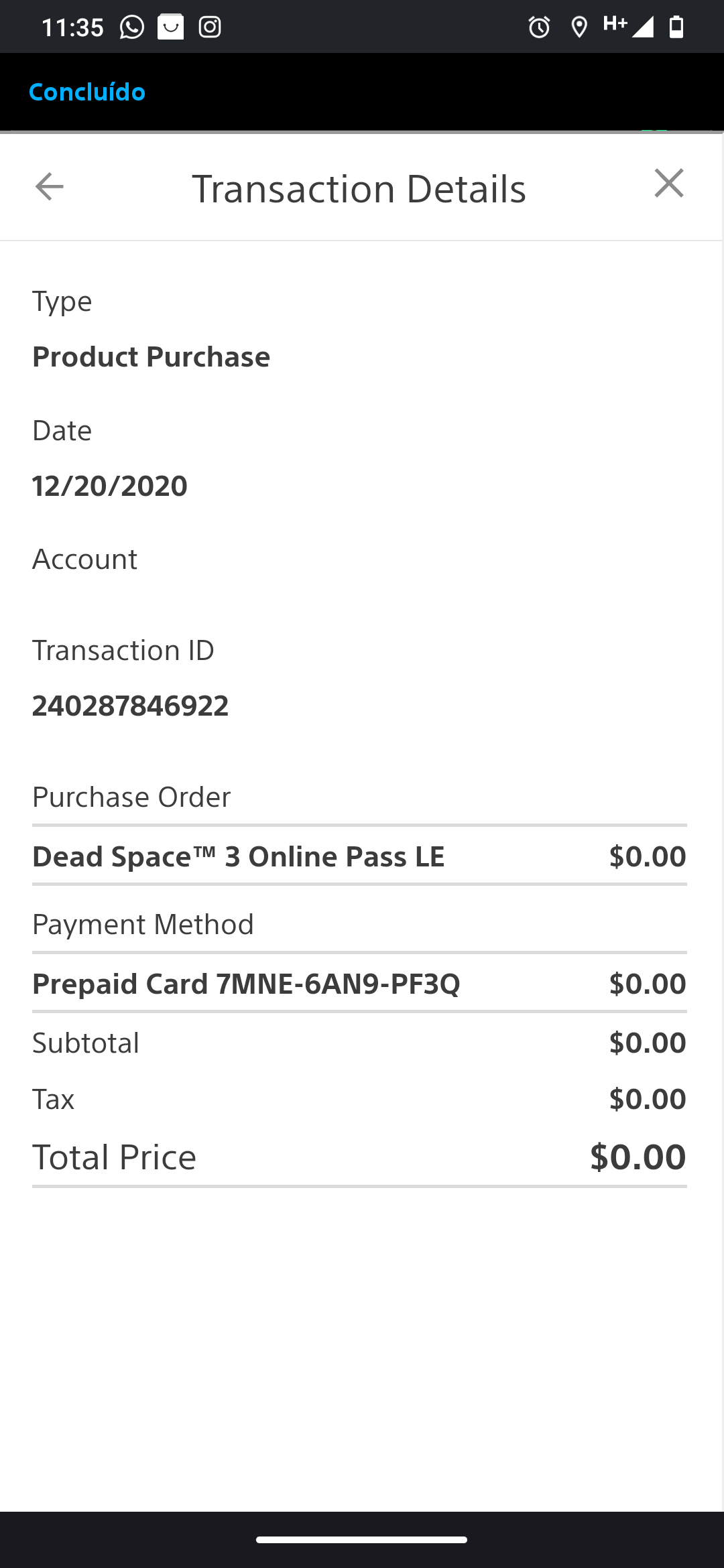This screenshot has width=724, height=1568.
Task: Tap the Subtotal amount row
Action: 359,1043
